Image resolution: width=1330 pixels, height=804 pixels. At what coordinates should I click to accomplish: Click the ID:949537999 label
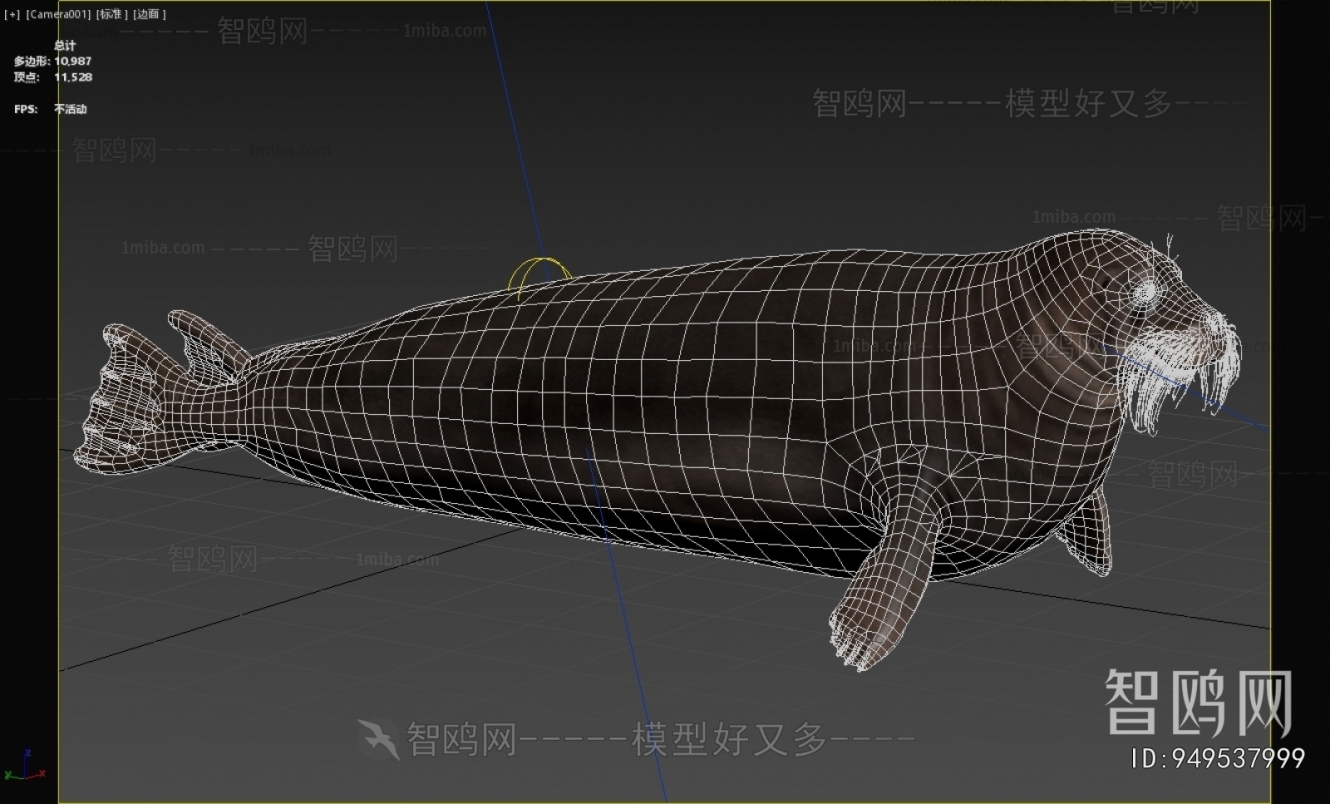[x=1217, y=758]
